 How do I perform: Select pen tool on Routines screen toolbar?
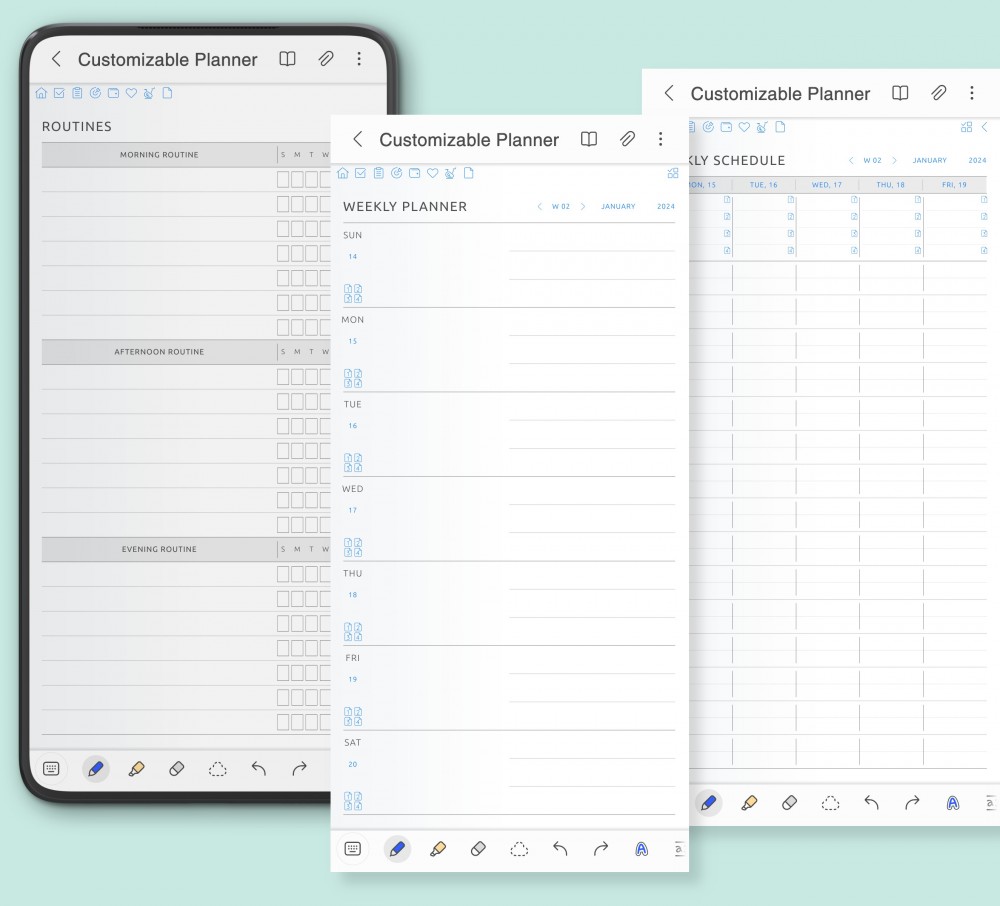(96, 769)
